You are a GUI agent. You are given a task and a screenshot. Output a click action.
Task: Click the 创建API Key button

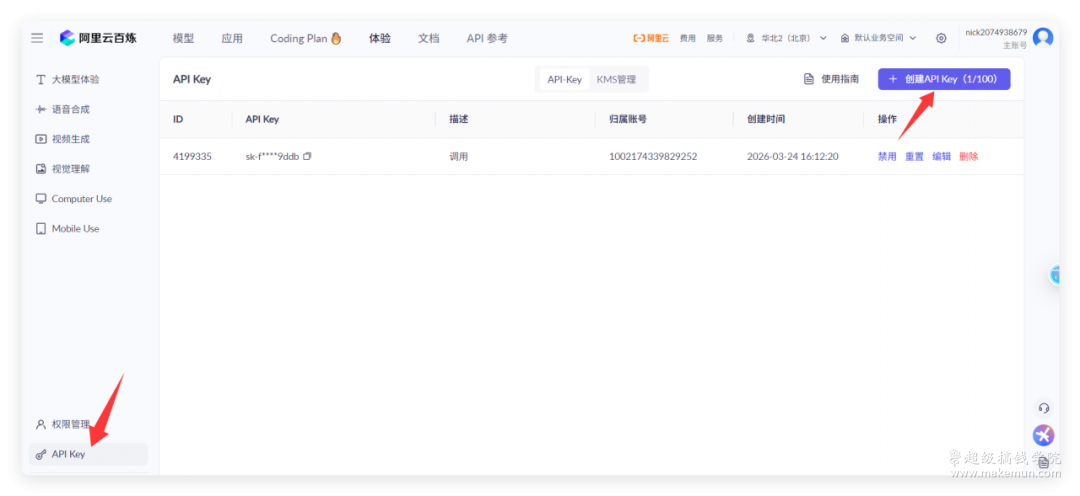tap(943, 79)
